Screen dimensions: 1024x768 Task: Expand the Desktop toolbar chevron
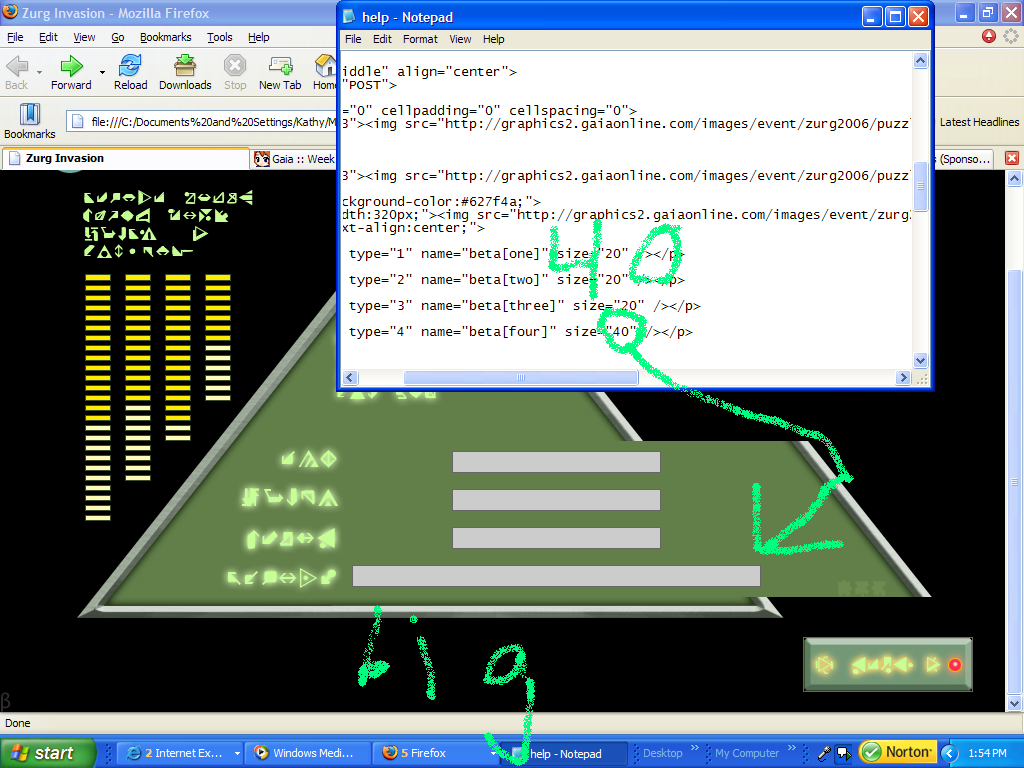(694, 747)
